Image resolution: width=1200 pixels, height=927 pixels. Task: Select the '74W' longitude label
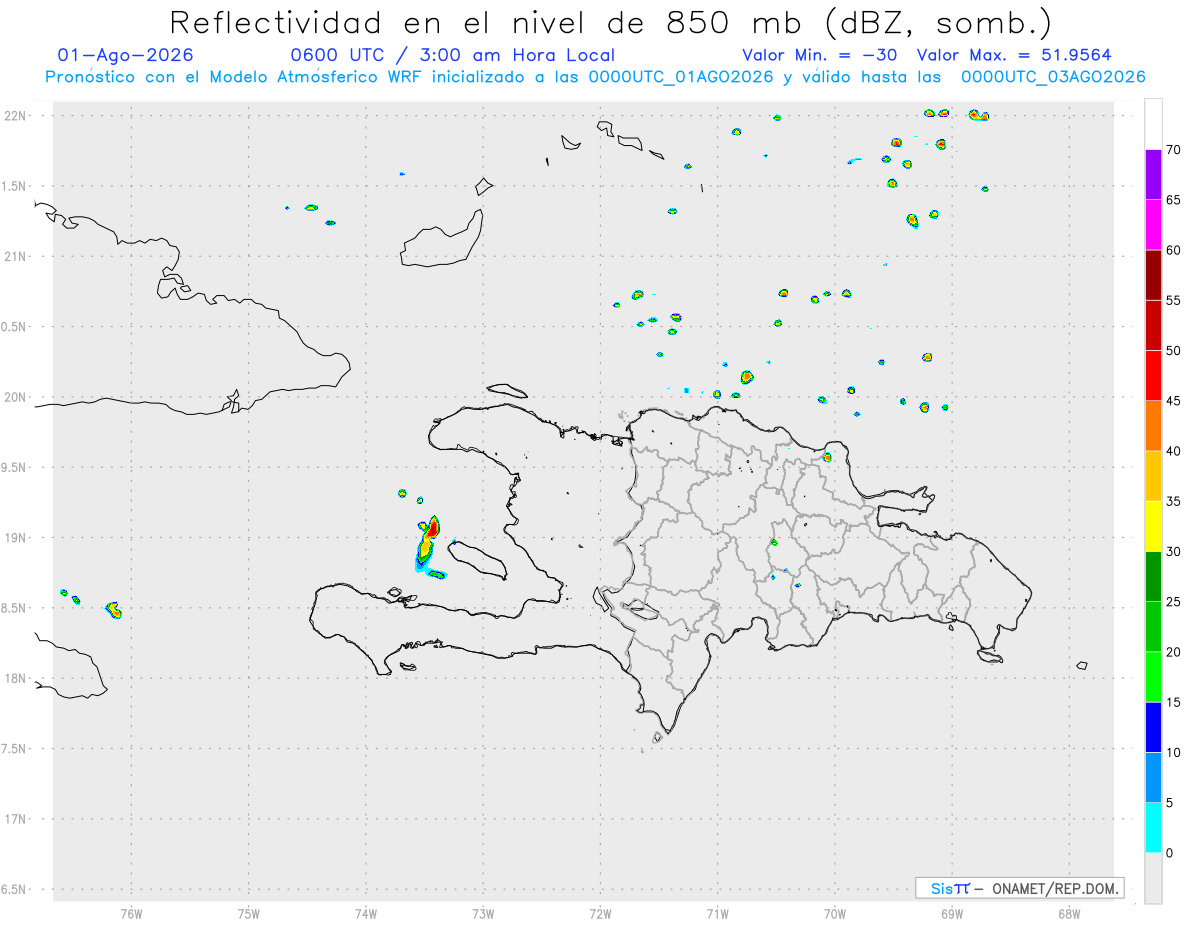[365, 913]
